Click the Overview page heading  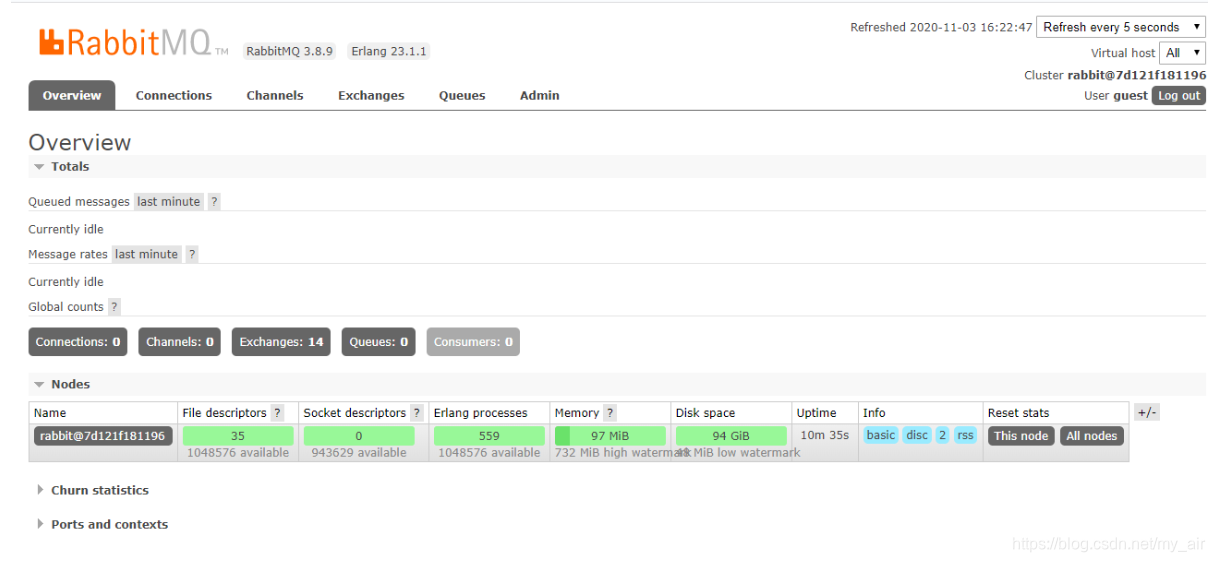(x=80, y=142)
